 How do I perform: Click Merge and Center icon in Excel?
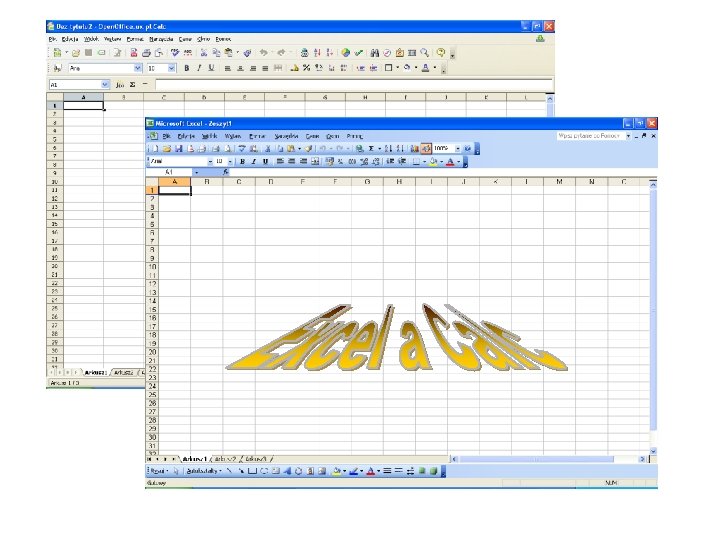pyautogui.click(x=315, y=161)
